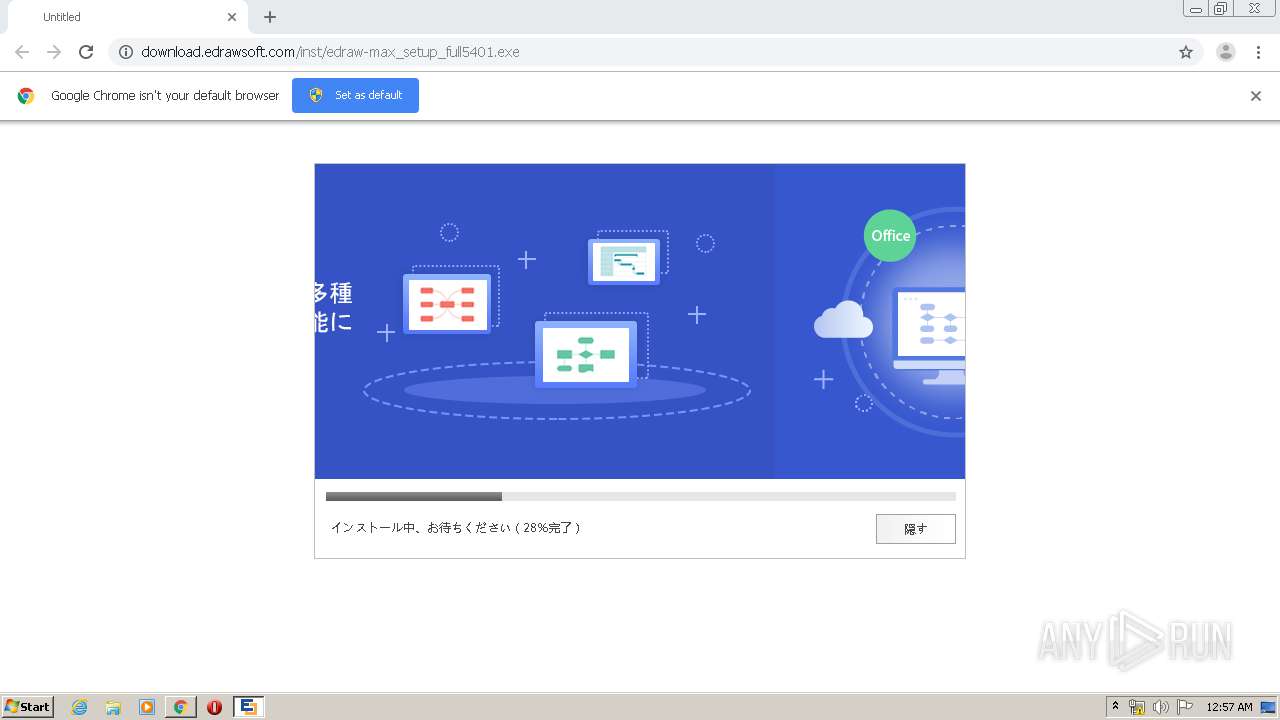1280x720 pixels.
Task: Open Action Center flag icon
Action: tap(1185, 707)
